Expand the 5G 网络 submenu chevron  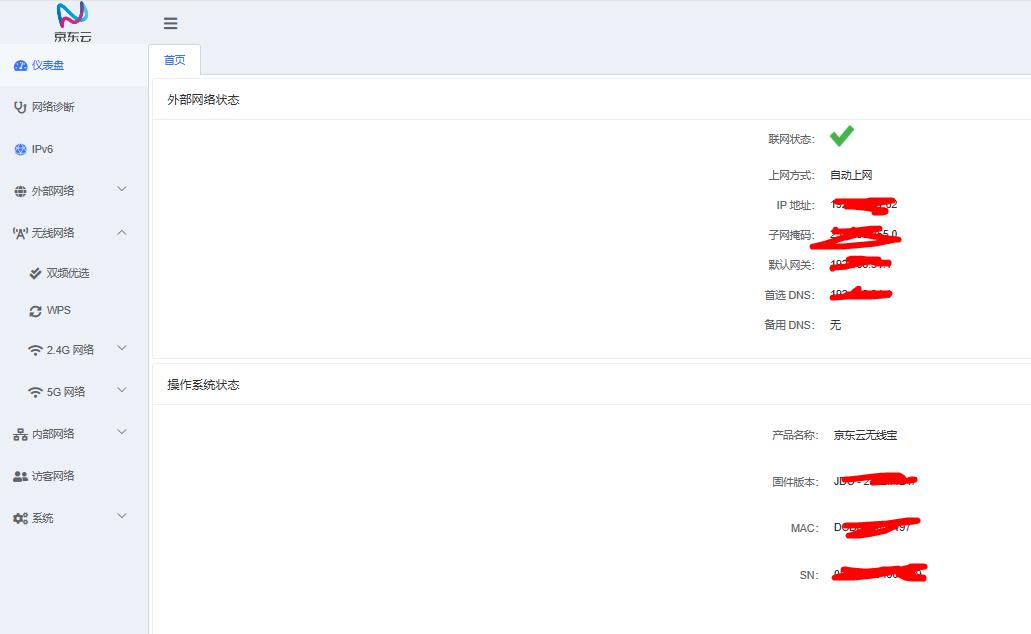click(x=122, y=390)
